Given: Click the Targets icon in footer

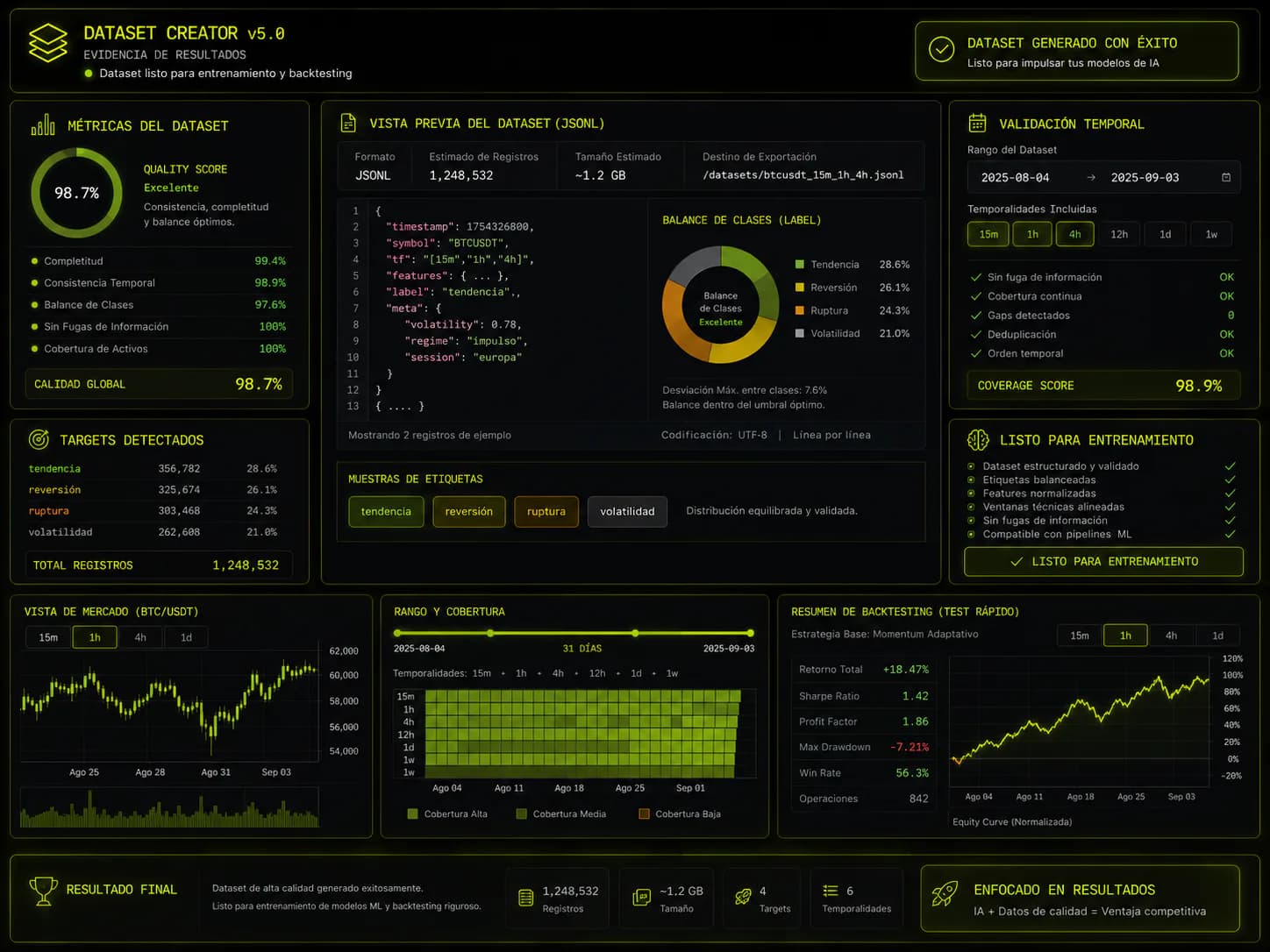Looking at the screenshot, I should click(x=743, y=897).
